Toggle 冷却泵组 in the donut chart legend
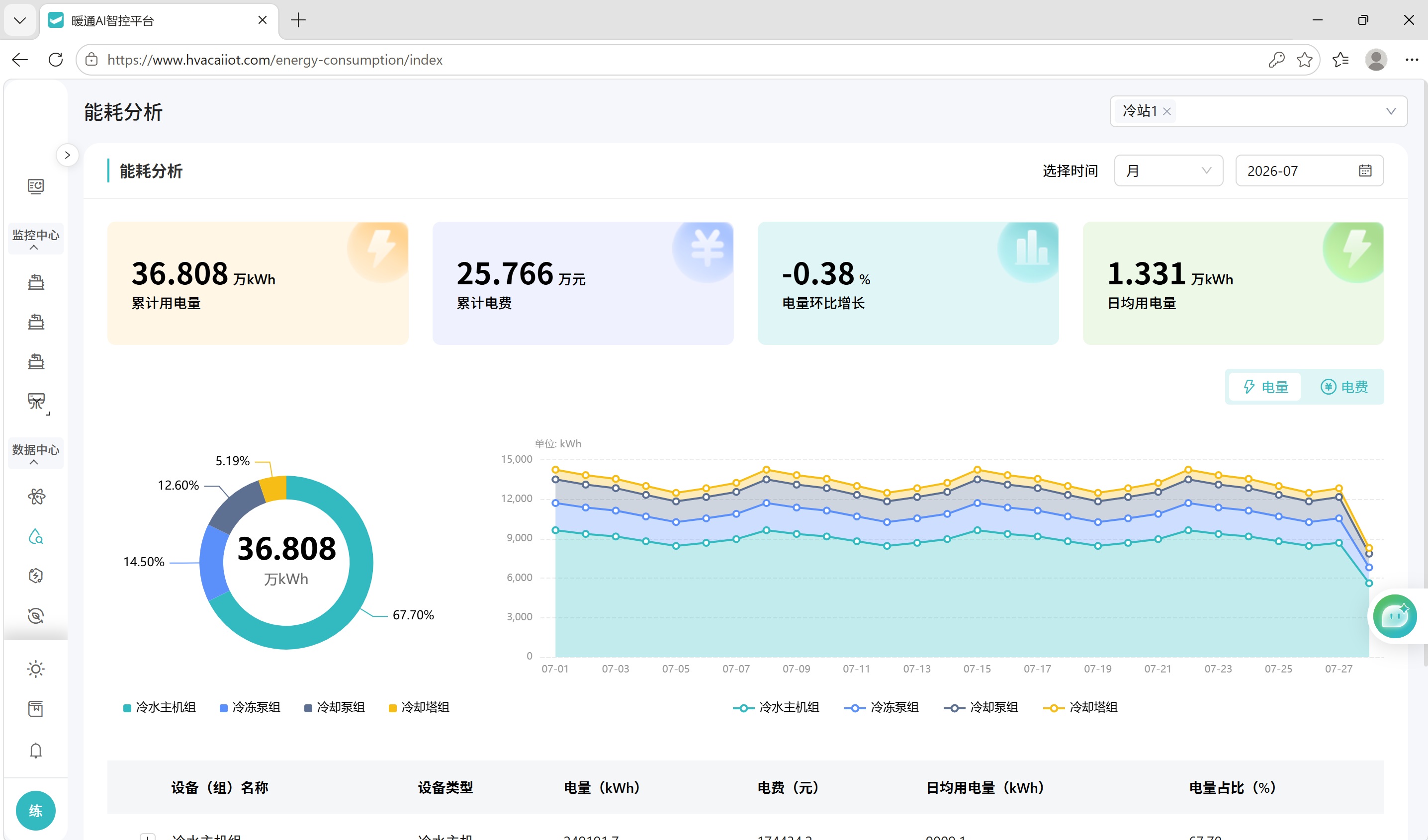 (x=334, y=707)
